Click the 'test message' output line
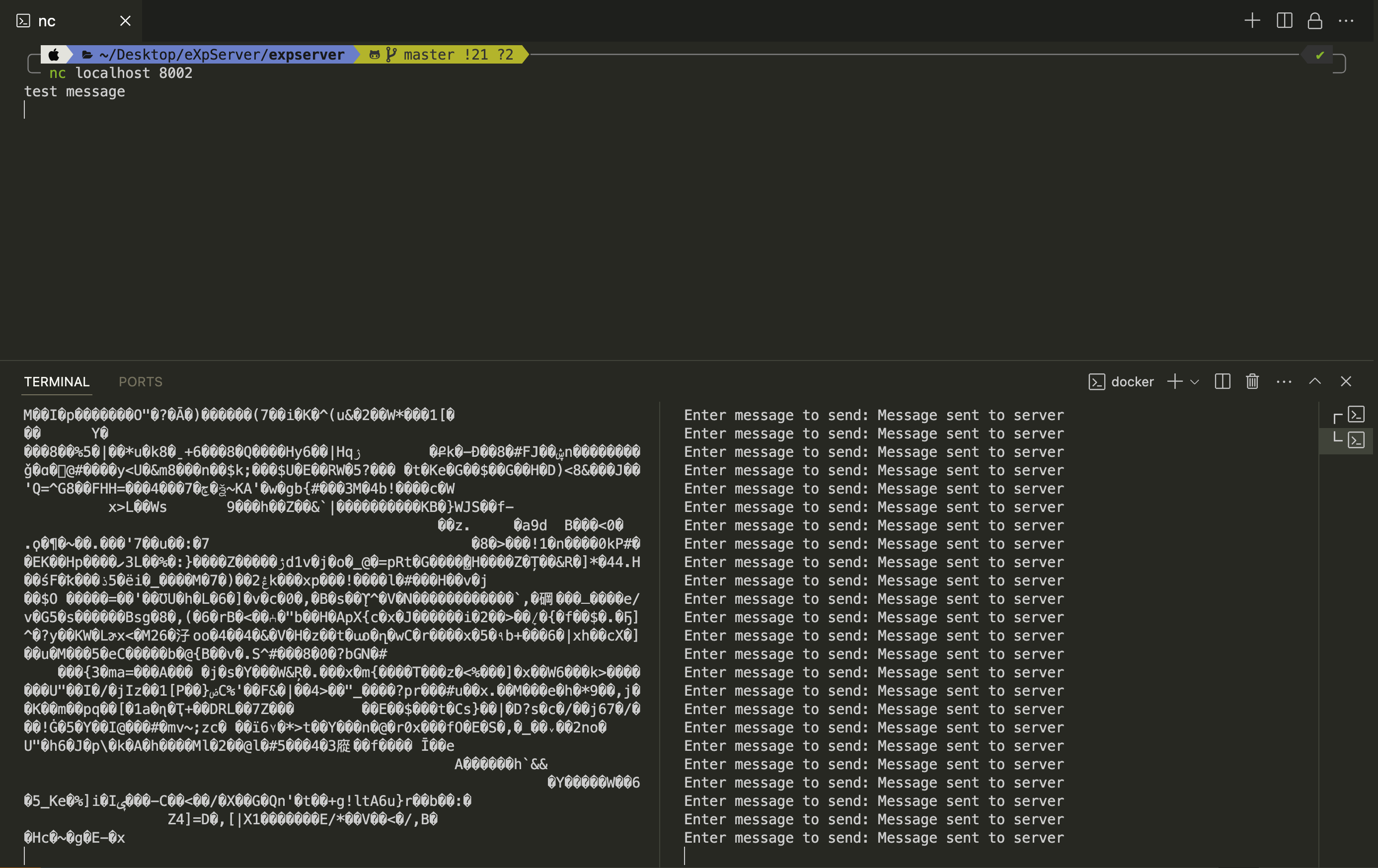The height and width of the screenshot is (868, 1378). tap(75, 91)
